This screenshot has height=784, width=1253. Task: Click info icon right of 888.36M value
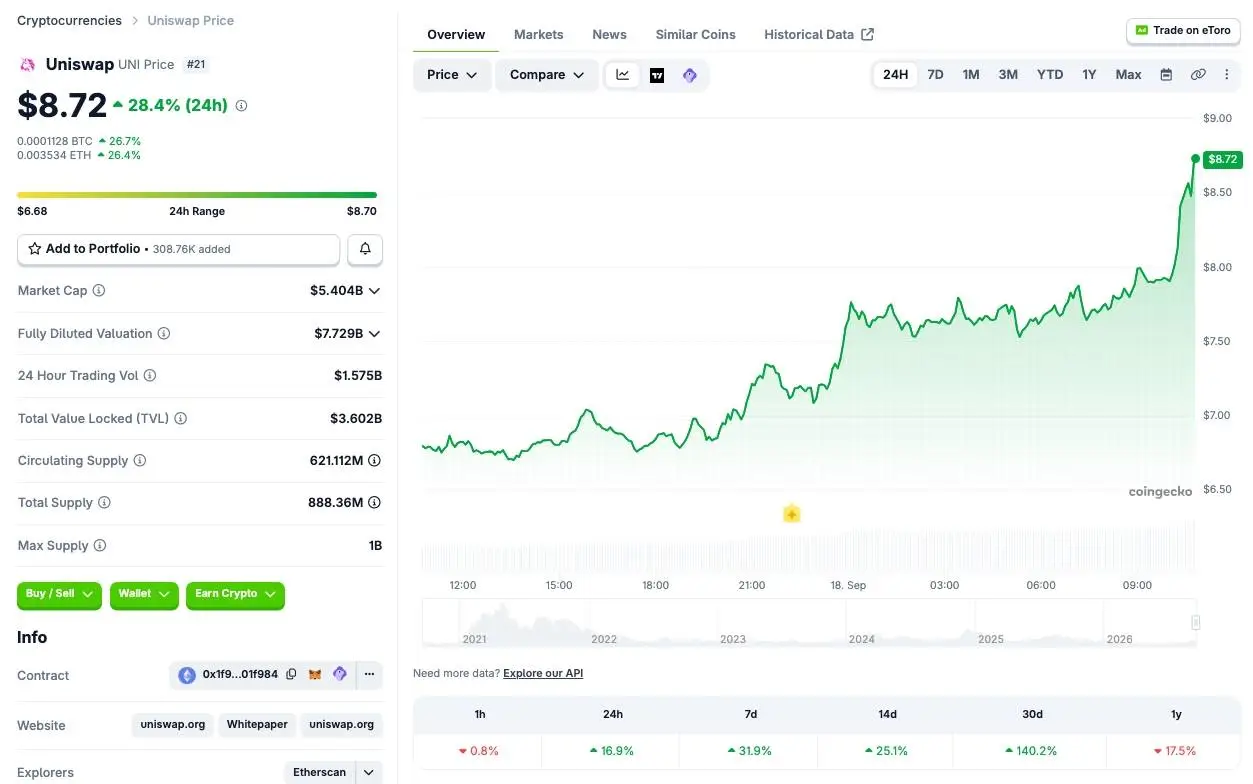pyautogui.click(x=374, y=503)
